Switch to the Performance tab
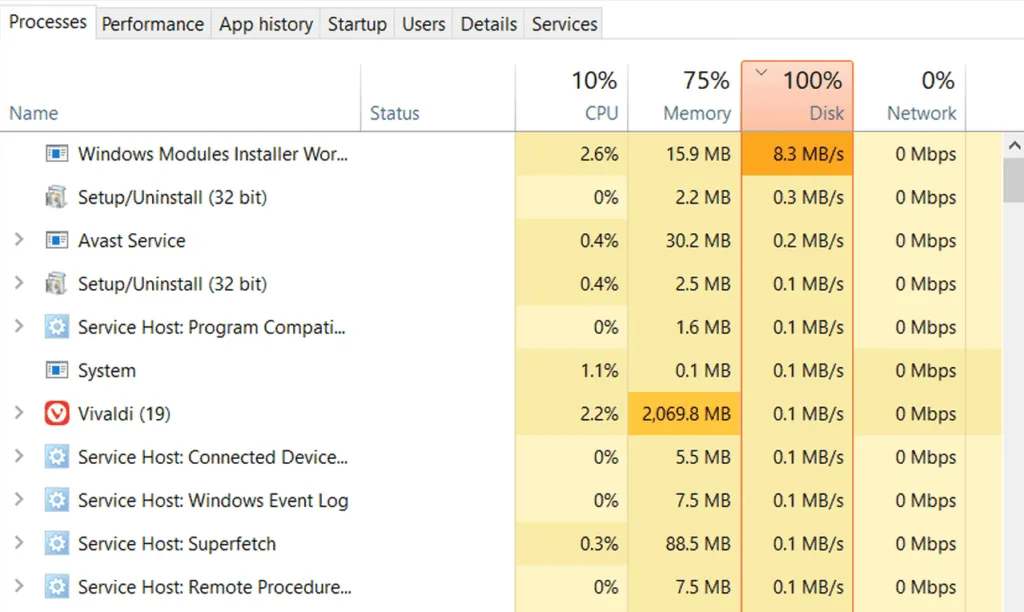 coord(153,24)
